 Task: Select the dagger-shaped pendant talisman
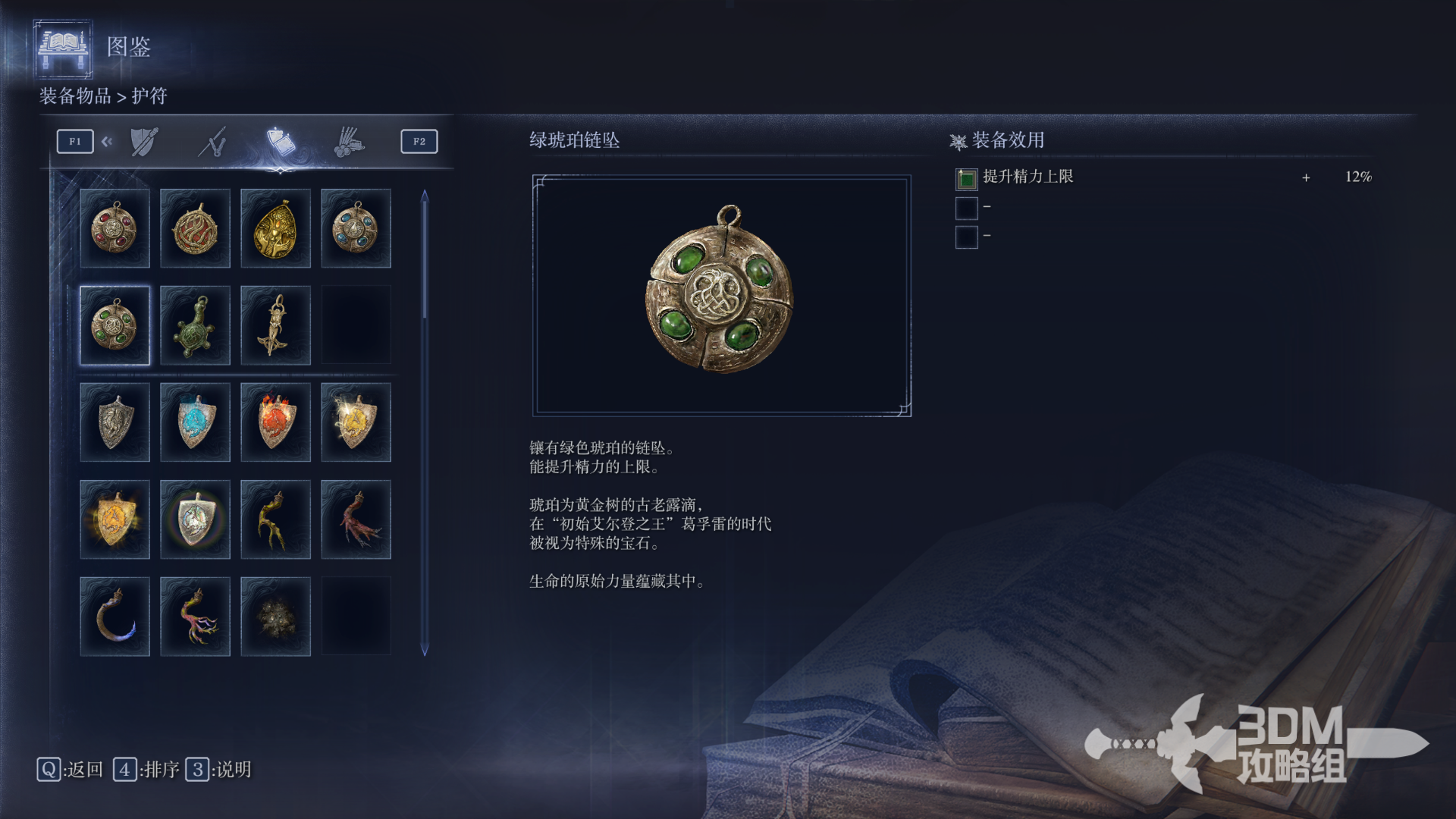pos(275,325)
